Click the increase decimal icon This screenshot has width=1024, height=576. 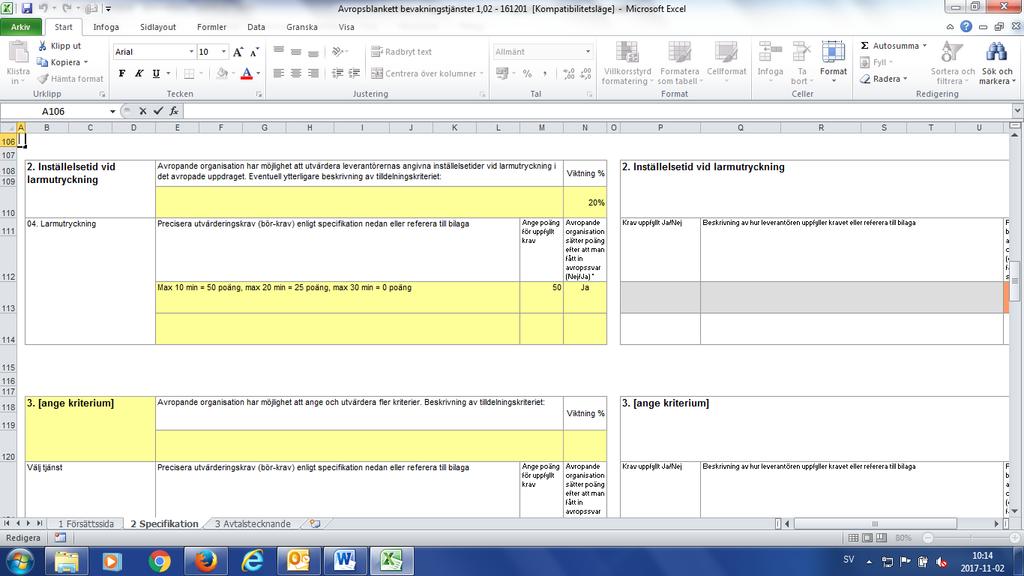[x=569, y=74]
